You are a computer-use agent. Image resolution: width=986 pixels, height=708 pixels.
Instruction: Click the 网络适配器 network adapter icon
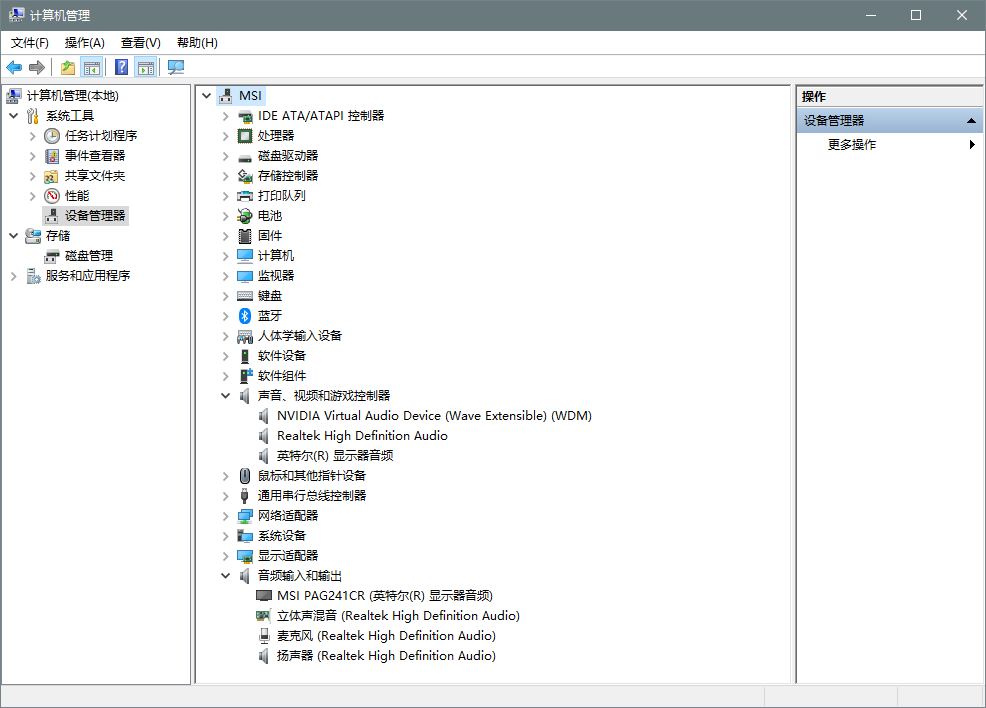click(x=245, y=516)
